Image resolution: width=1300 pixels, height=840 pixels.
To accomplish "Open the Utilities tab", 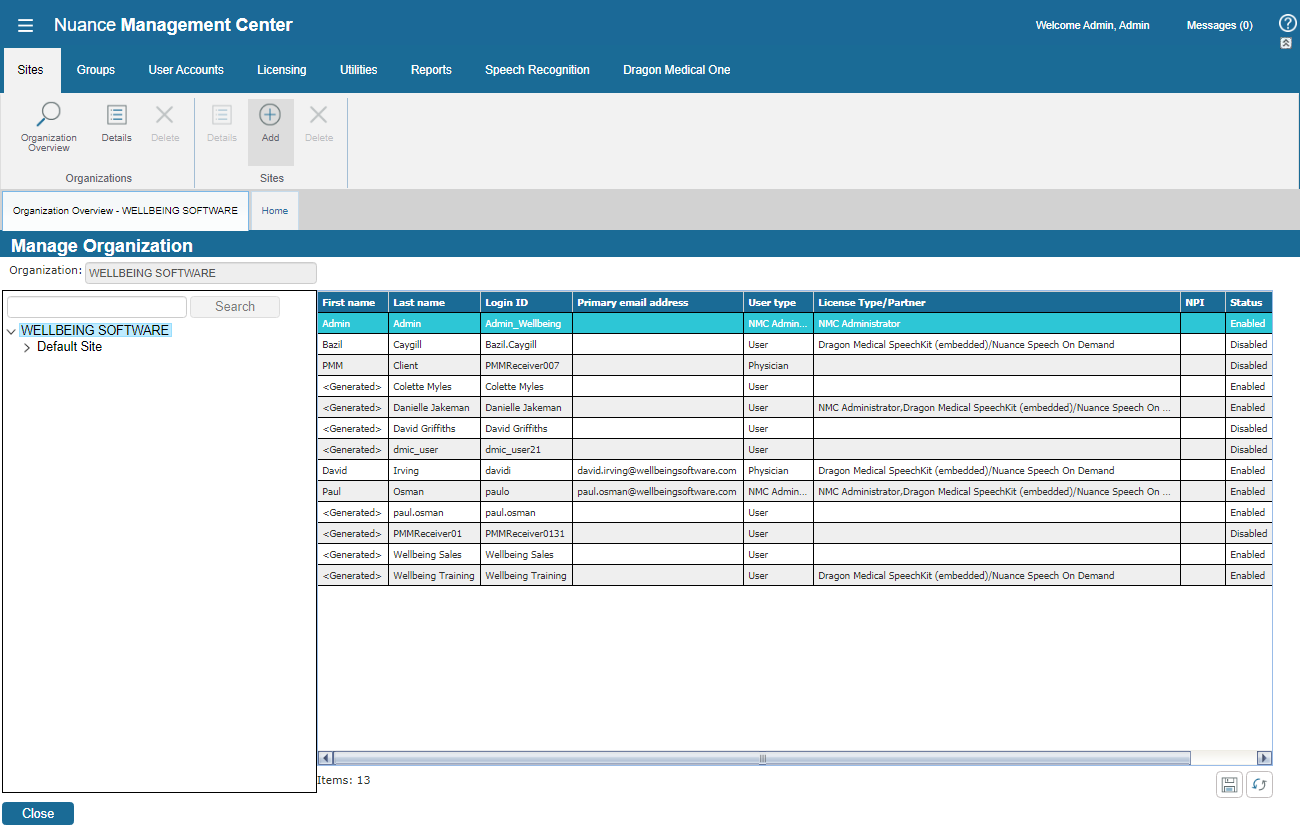I will pyautogui.click(x=359, y=70).
